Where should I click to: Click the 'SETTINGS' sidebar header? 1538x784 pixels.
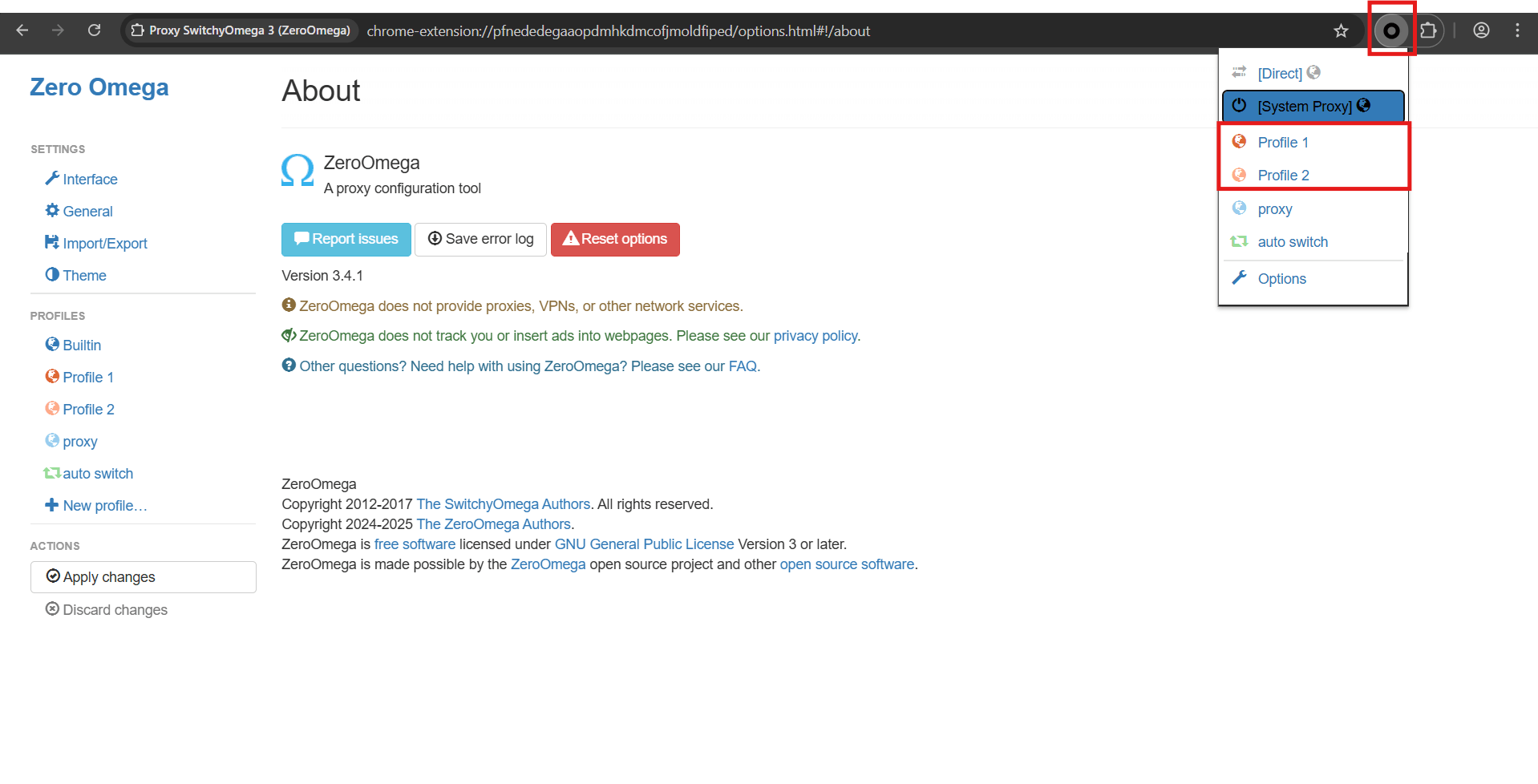pos(58,149)
